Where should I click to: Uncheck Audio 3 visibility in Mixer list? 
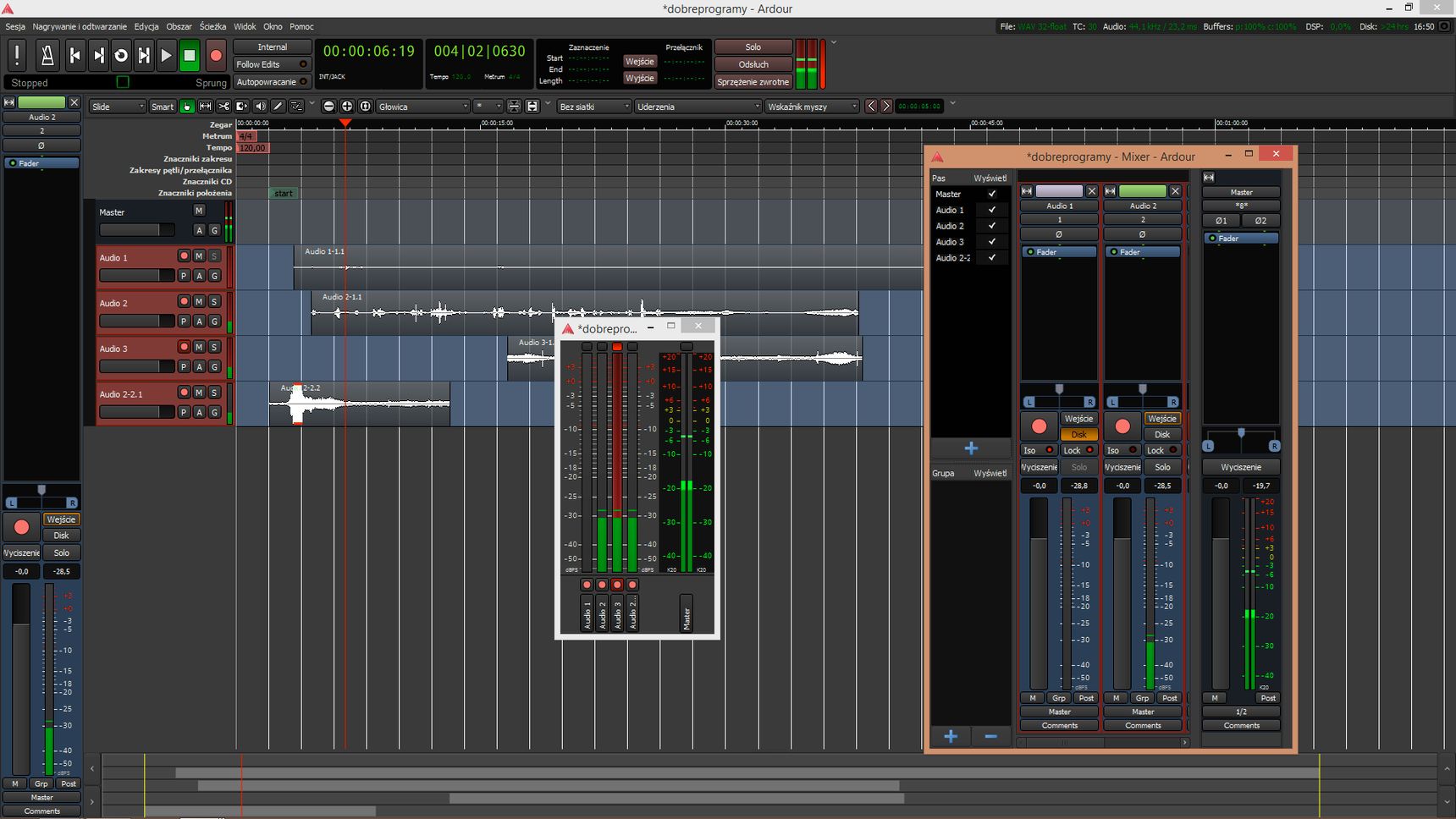click(992, 242)
